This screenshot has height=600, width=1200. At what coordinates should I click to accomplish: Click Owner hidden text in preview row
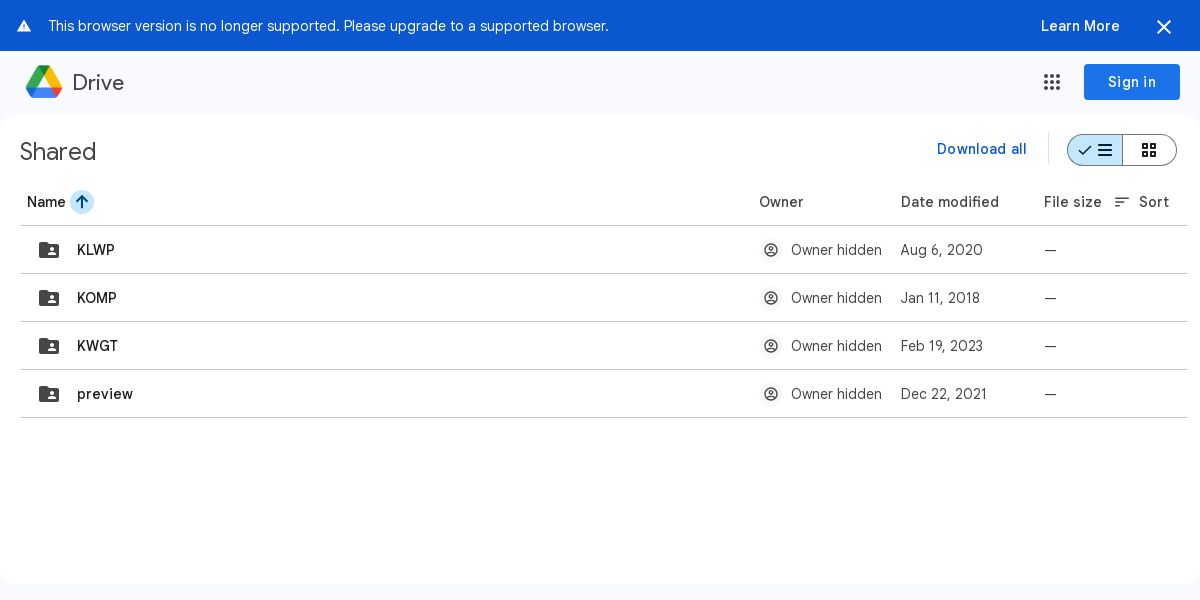(x=836, y=394)
